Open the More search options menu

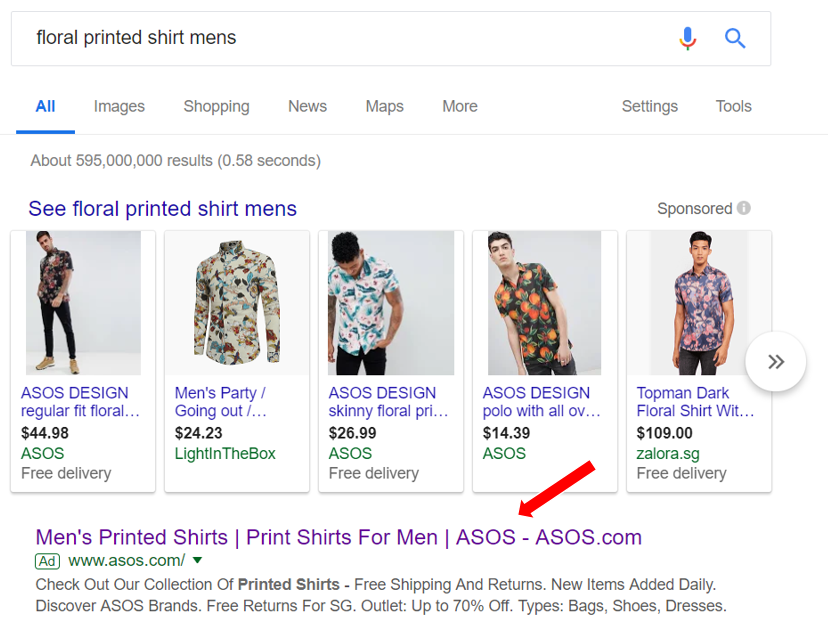point(460,106)
